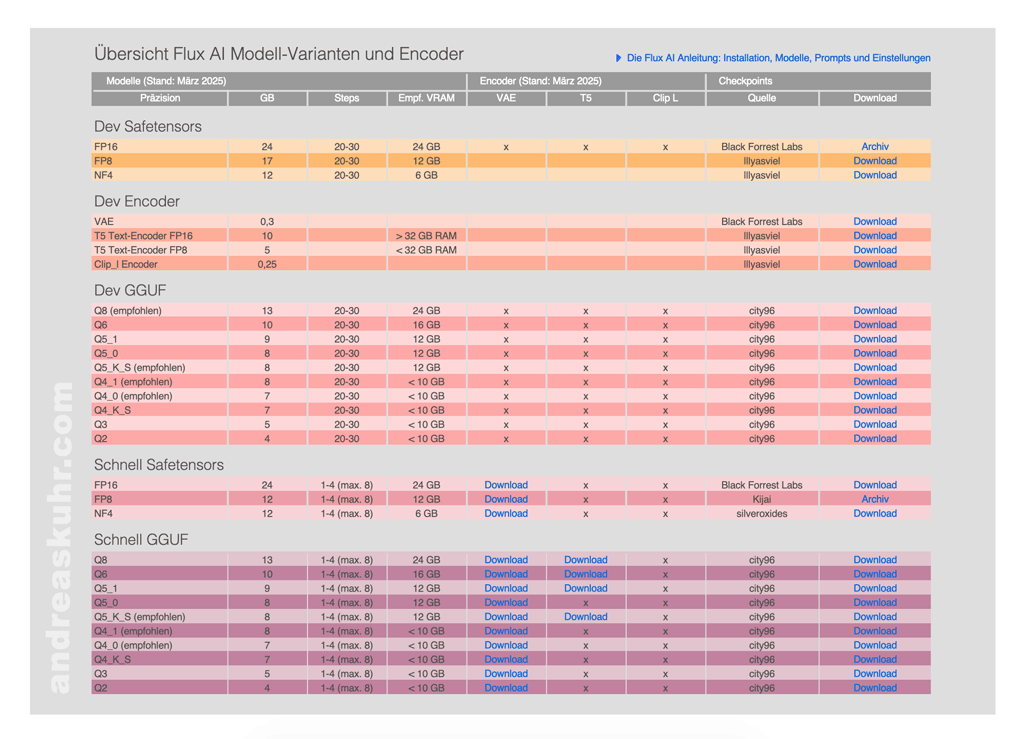Download Dev GGUF Q4_1 (empfohlen) checkpoint
This screenshot has height=739, width=1024.
pos(874,383)
